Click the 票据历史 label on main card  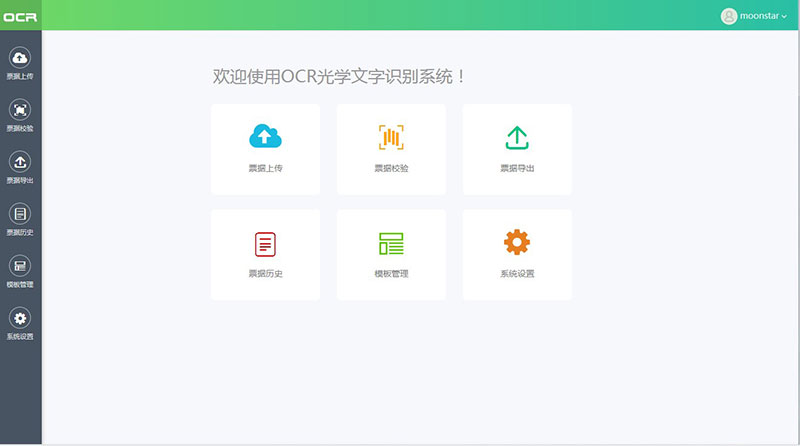tap(265, 273)
